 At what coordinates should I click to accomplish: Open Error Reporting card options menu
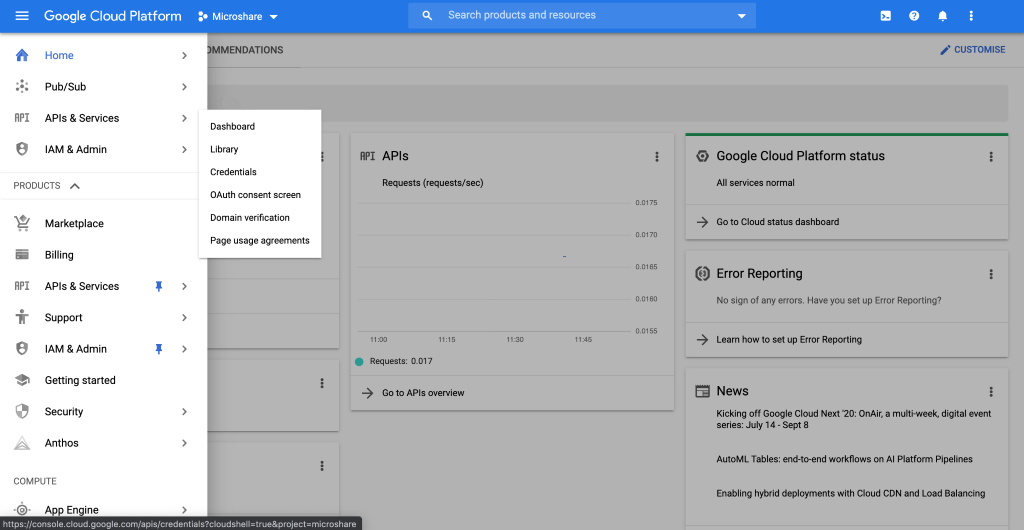tap(991, 274)
